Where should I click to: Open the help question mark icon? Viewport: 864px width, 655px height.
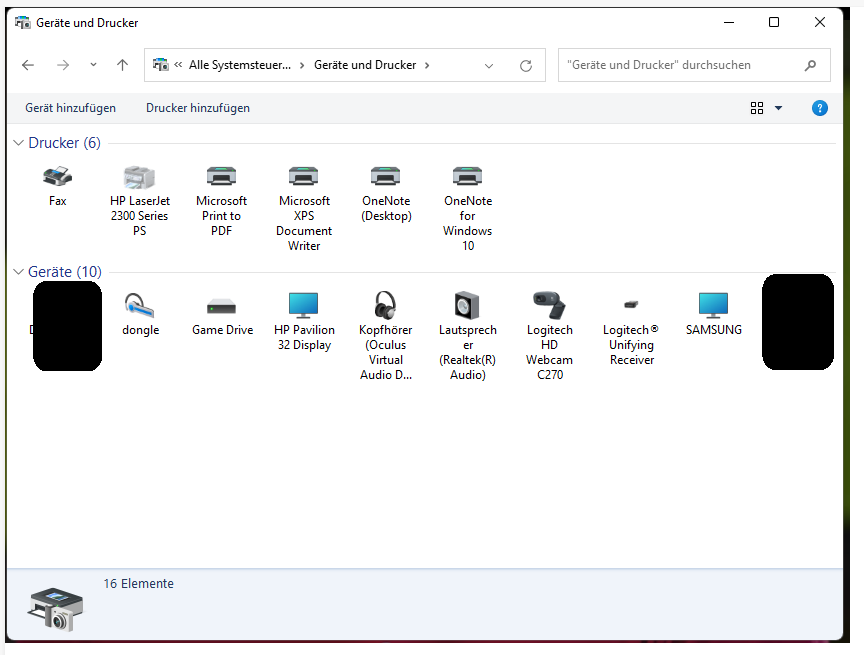pyautogui.click(x=820, y=108)
